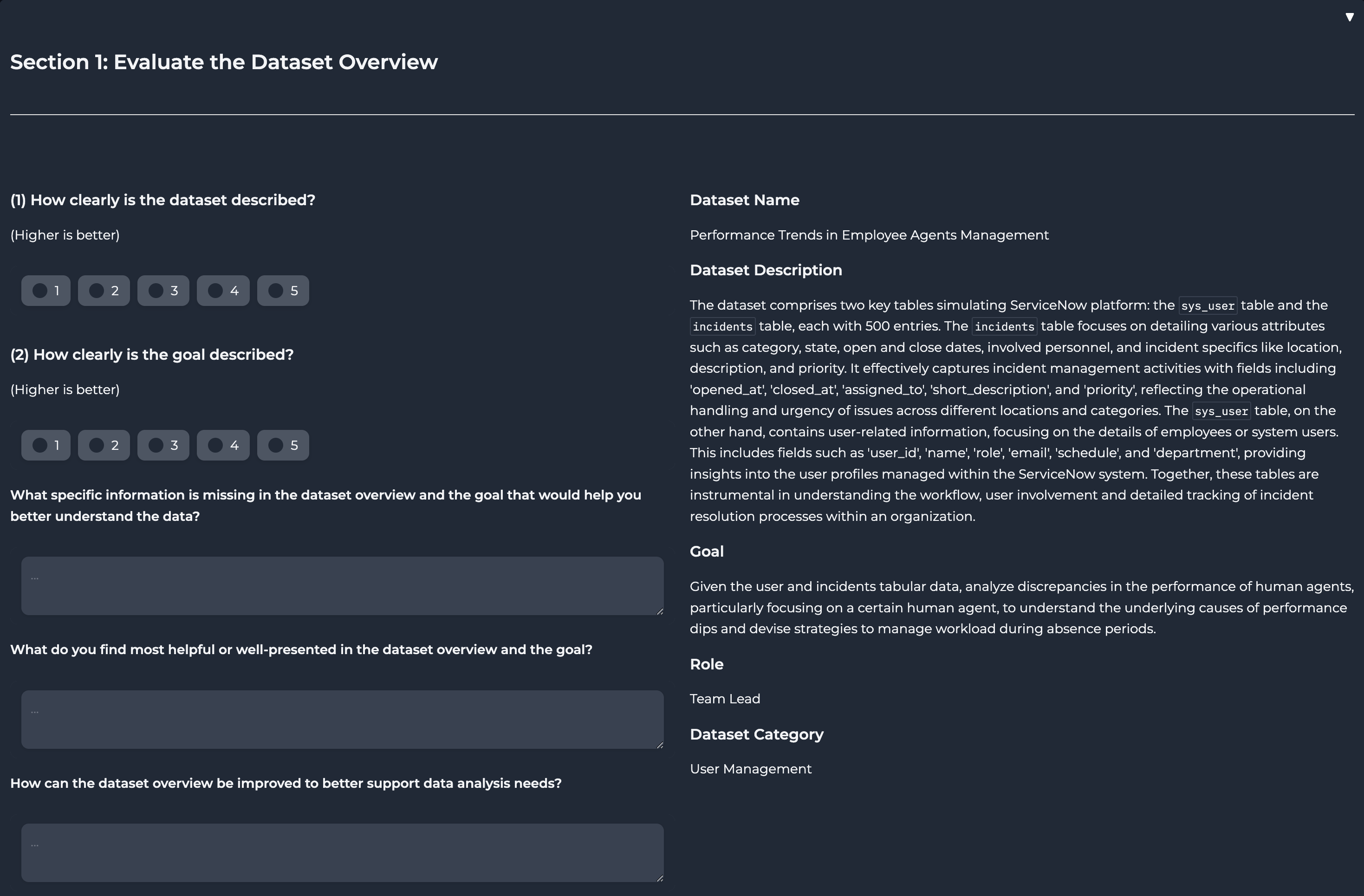Viewport: 1364px width, 896px height.
Task: Click the dataset overview improvement answer box
Action: click(342, 853)
